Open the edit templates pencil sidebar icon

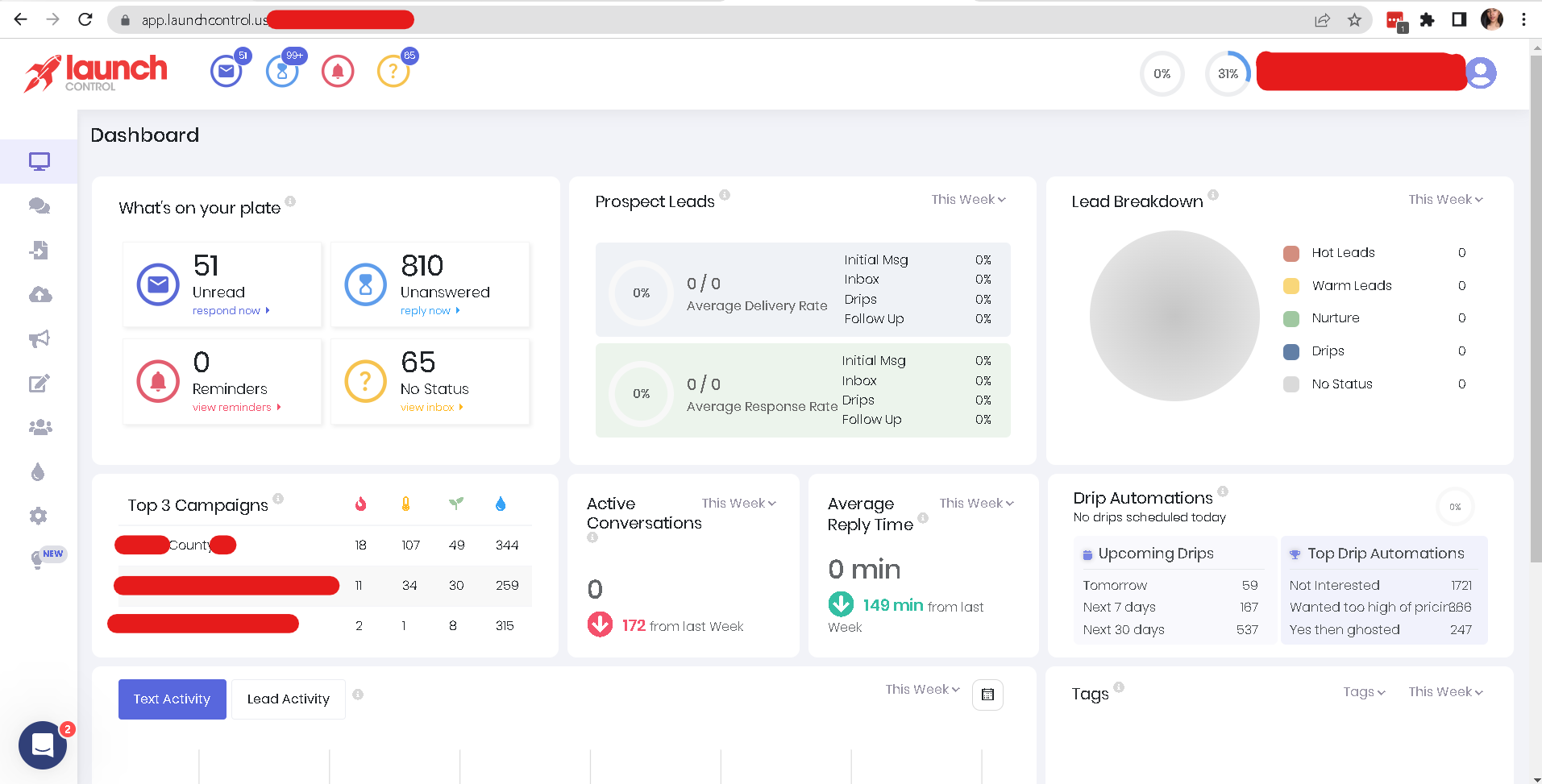(x=39, y=384)
